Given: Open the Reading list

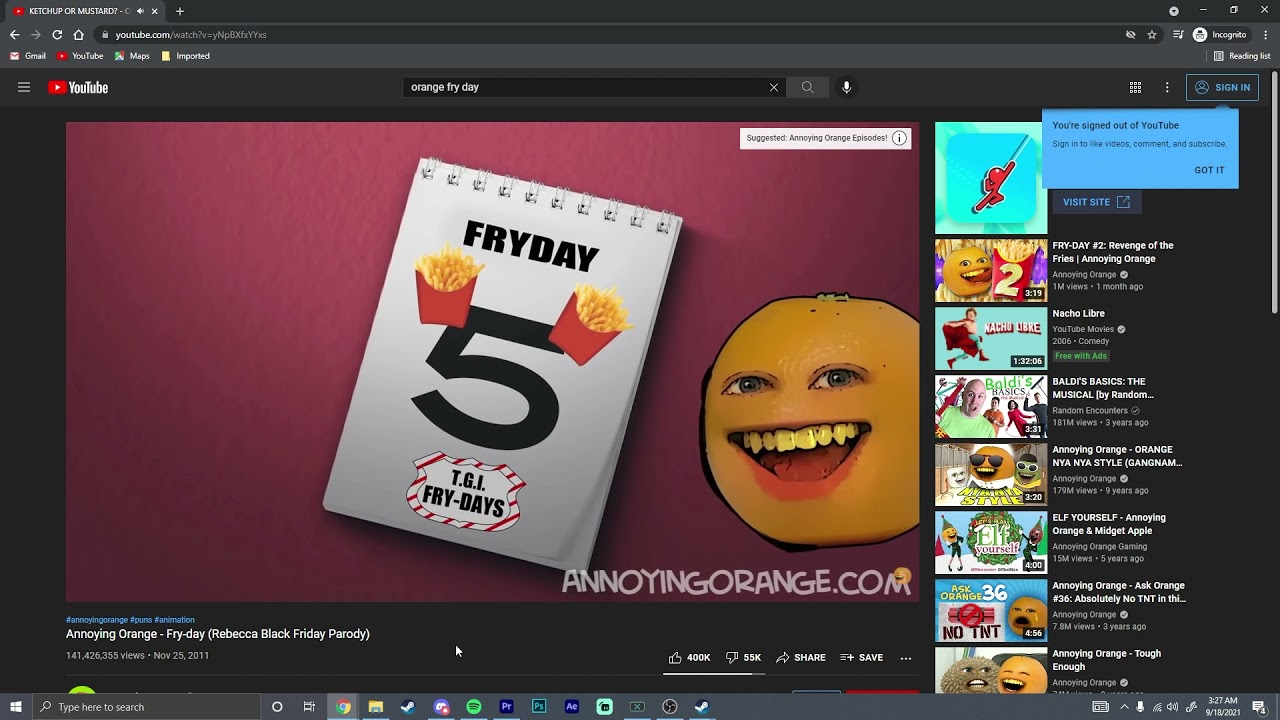Looking at the screenshot, I should tap(1242, 56).
